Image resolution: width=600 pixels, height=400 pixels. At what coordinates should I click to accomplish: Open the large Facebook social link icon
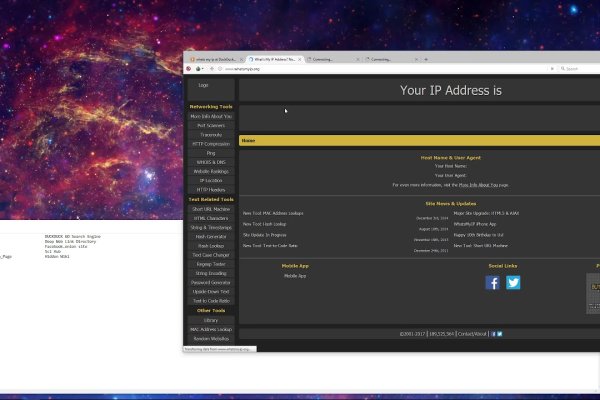[492, 283]
